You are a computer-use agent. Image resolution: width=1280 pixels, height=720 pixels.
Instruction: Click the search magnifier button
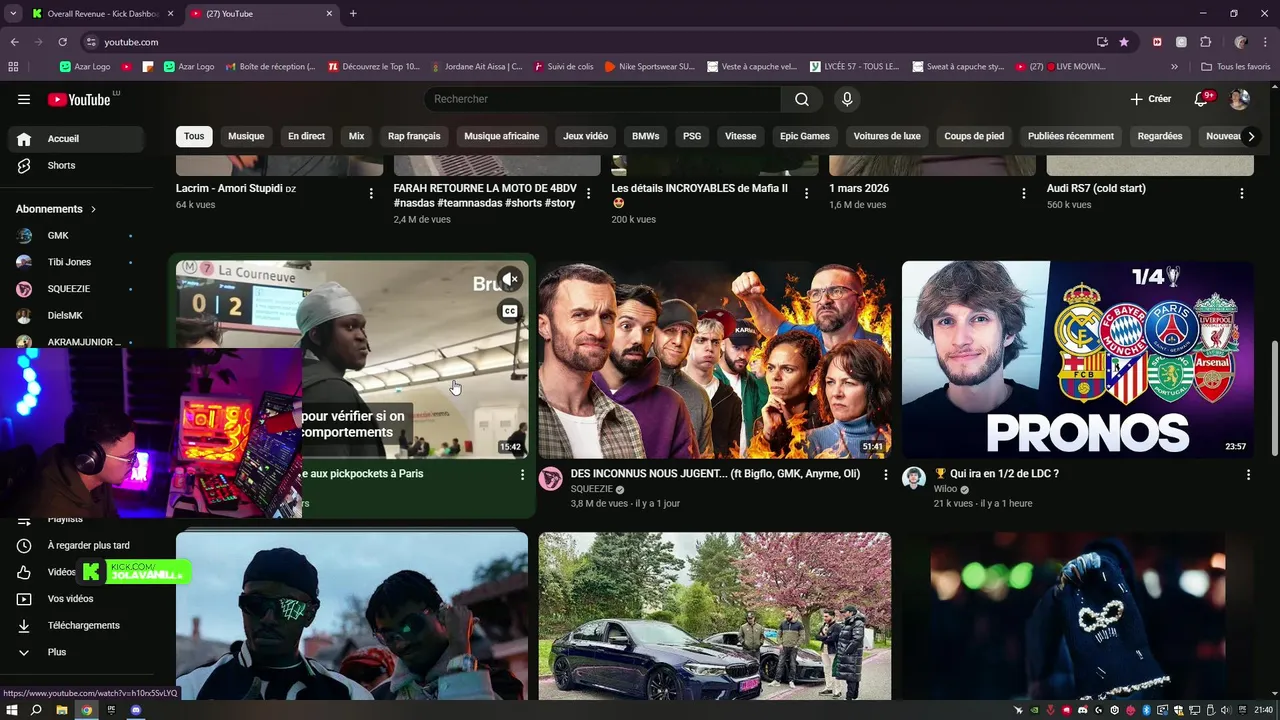(802, 99)
